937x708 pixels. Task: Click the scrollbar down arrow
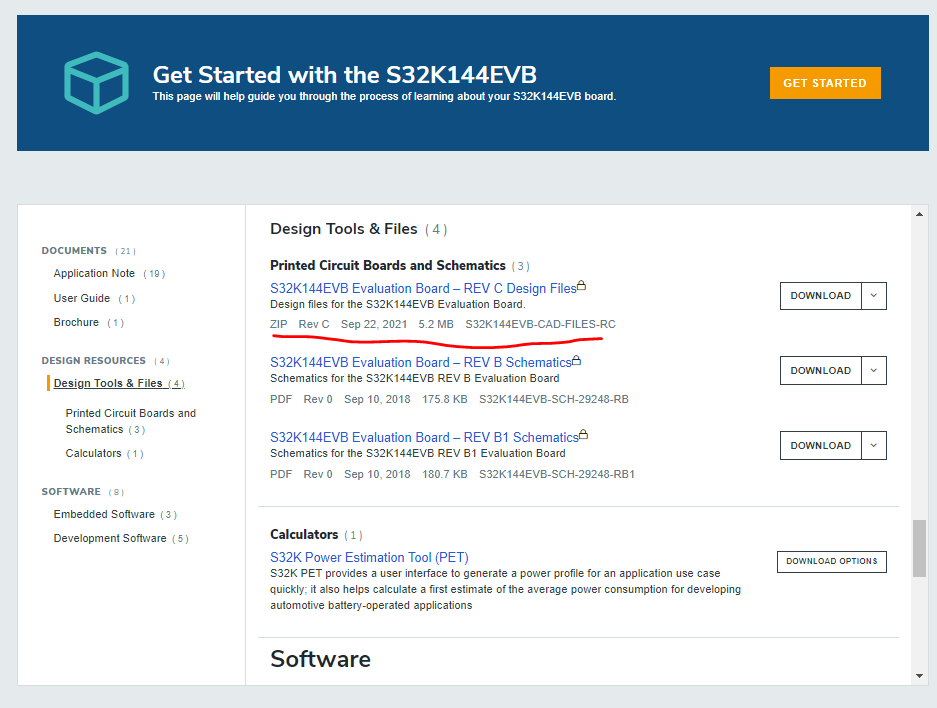(x=920, y=676)
